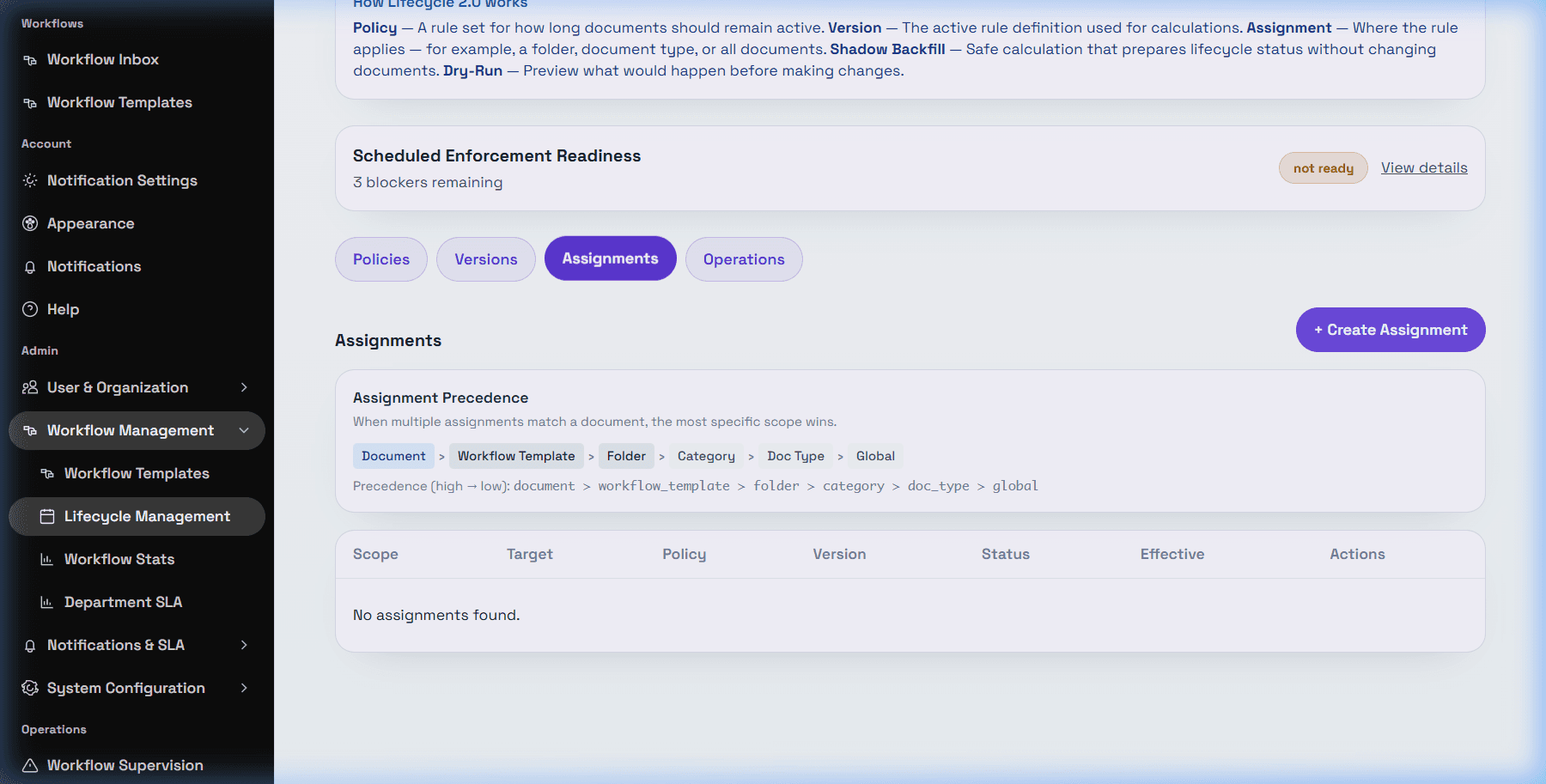Click the not ready status badge
This screenshot has width=1546, height=784.
click(1324, 168)
